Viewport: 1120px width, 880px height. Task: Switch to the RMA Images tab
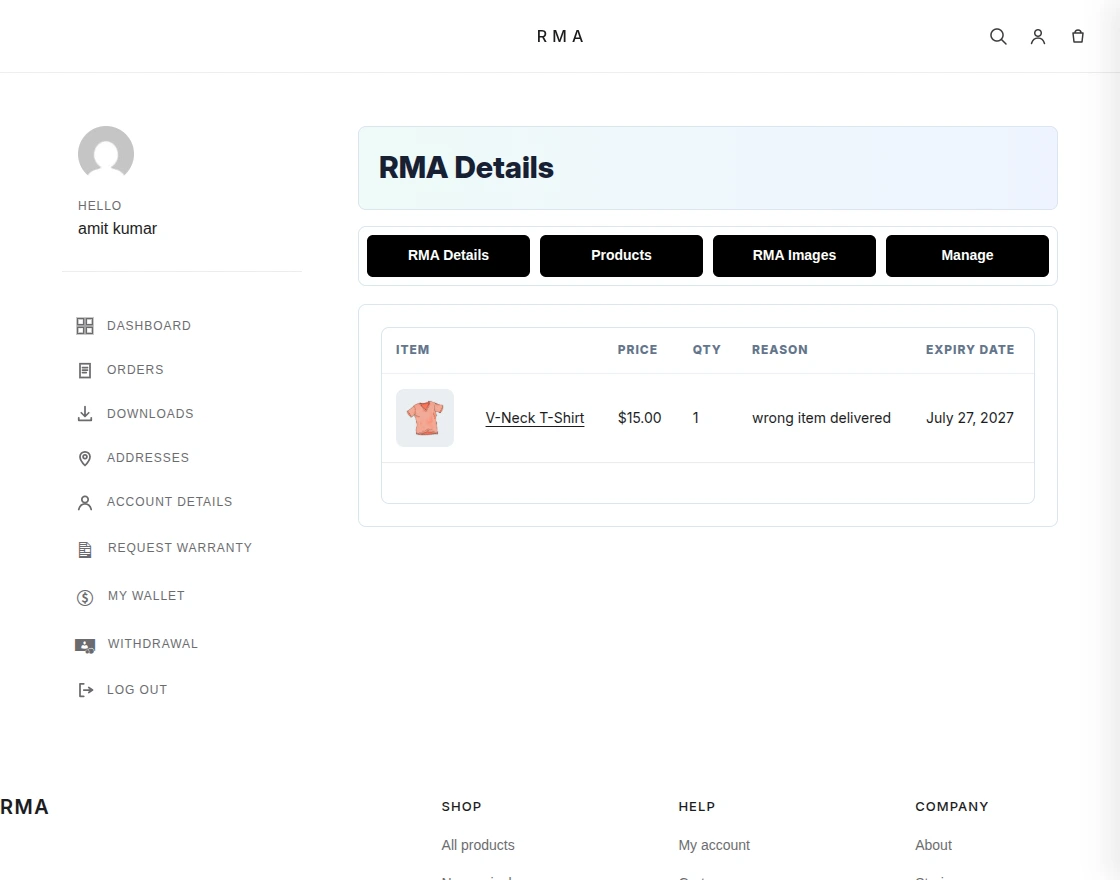coord(794,256)
